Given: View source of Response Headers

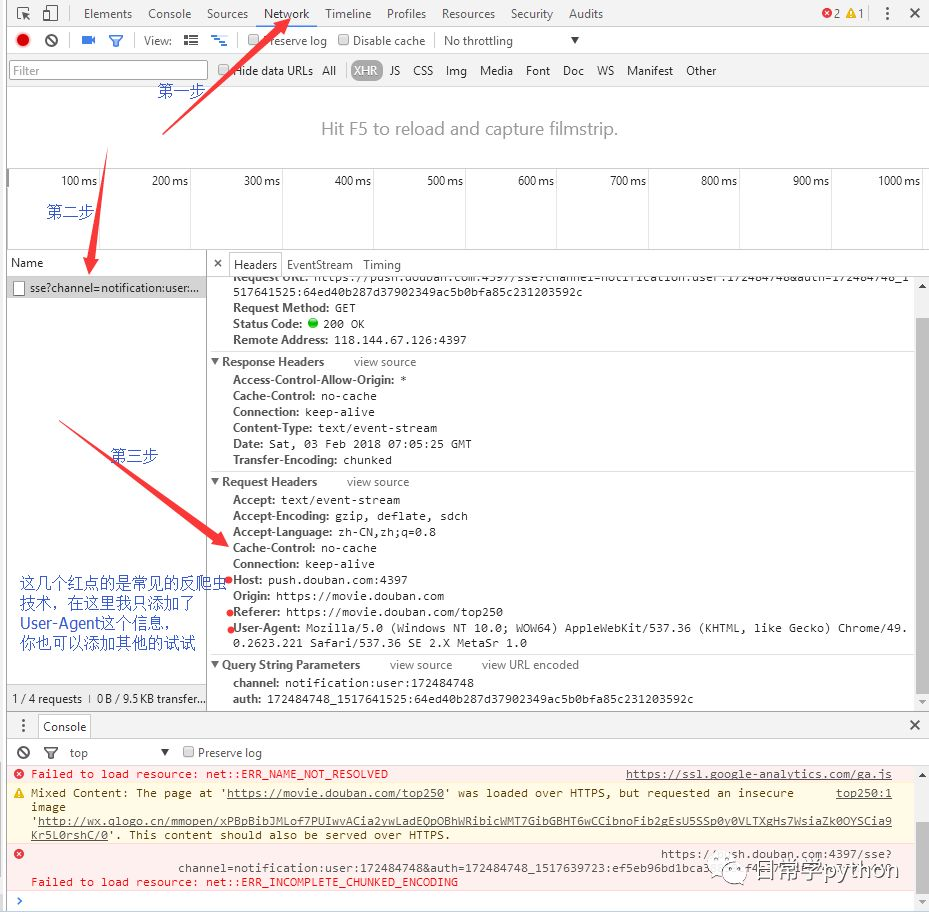Looking at the screenshot, I should point(385,361).
